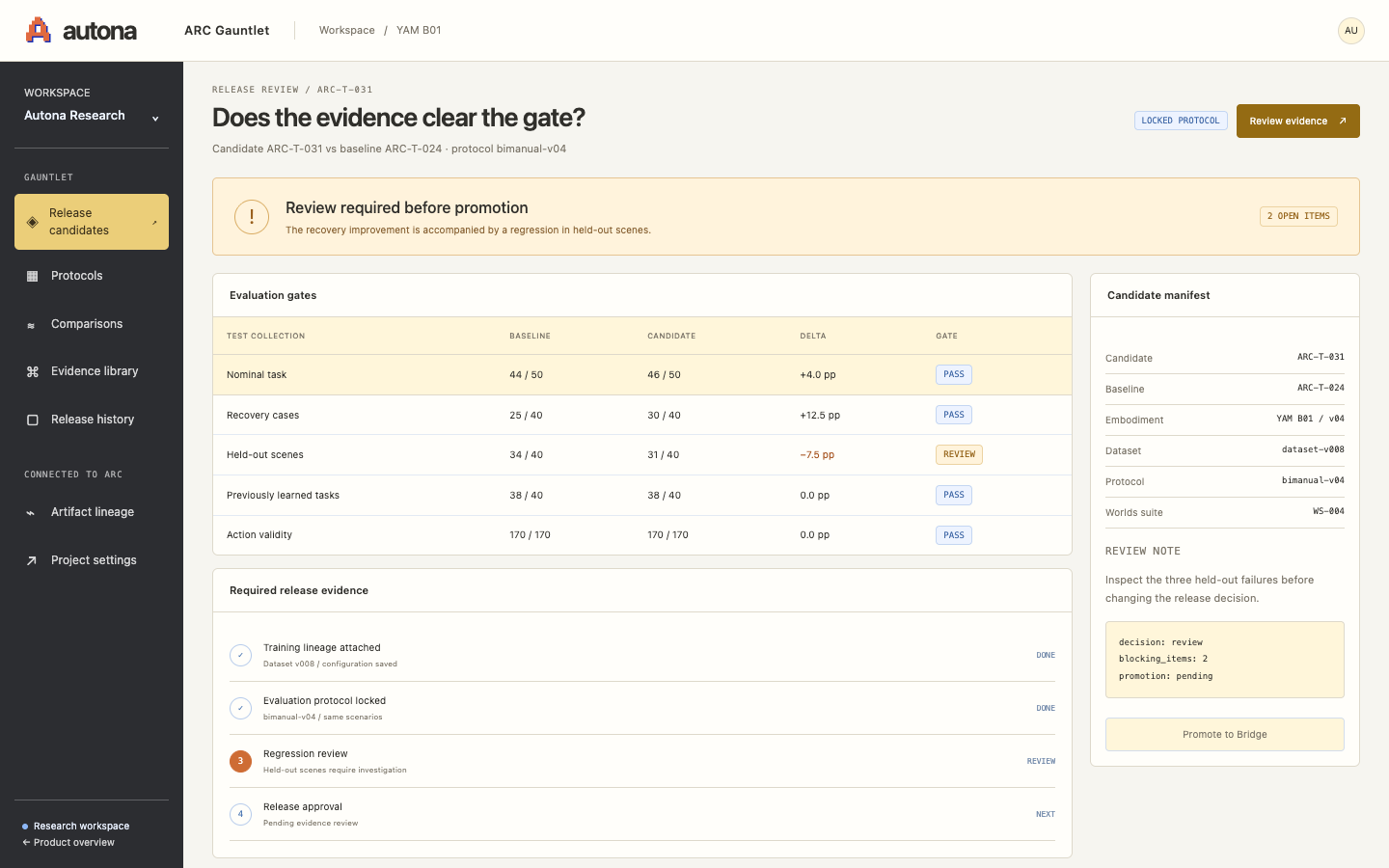Select the Action validity row label
Viewport: 1389px width, 868px height.
point(259,535)
